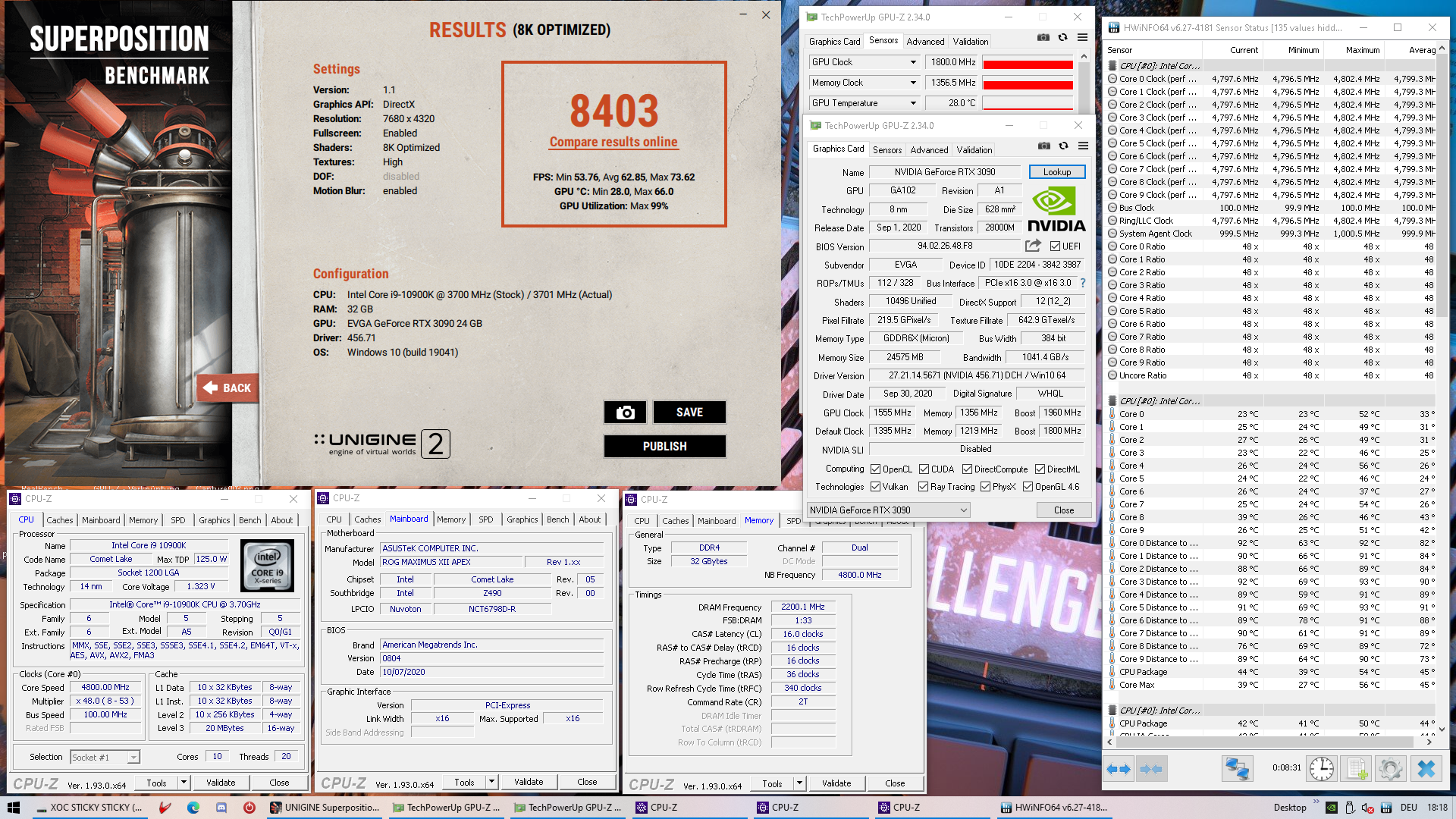Image resolution: width=1456 pixels, height=819 pixels.
Task: Click HWiNFO start logging sheet icon
Action: 1357,769
